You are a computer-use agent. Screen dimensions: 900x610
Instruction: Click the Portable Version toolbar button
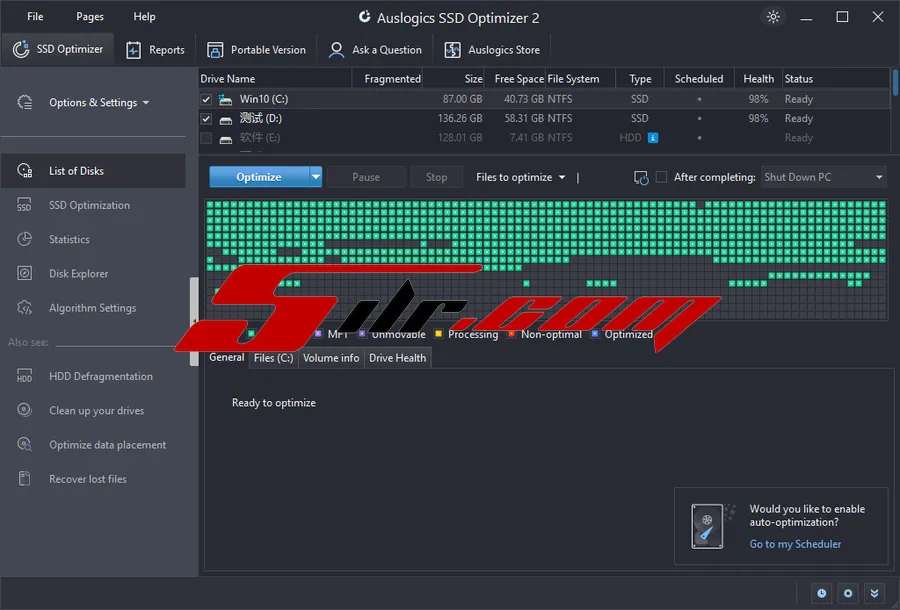[x=256, y=50]
